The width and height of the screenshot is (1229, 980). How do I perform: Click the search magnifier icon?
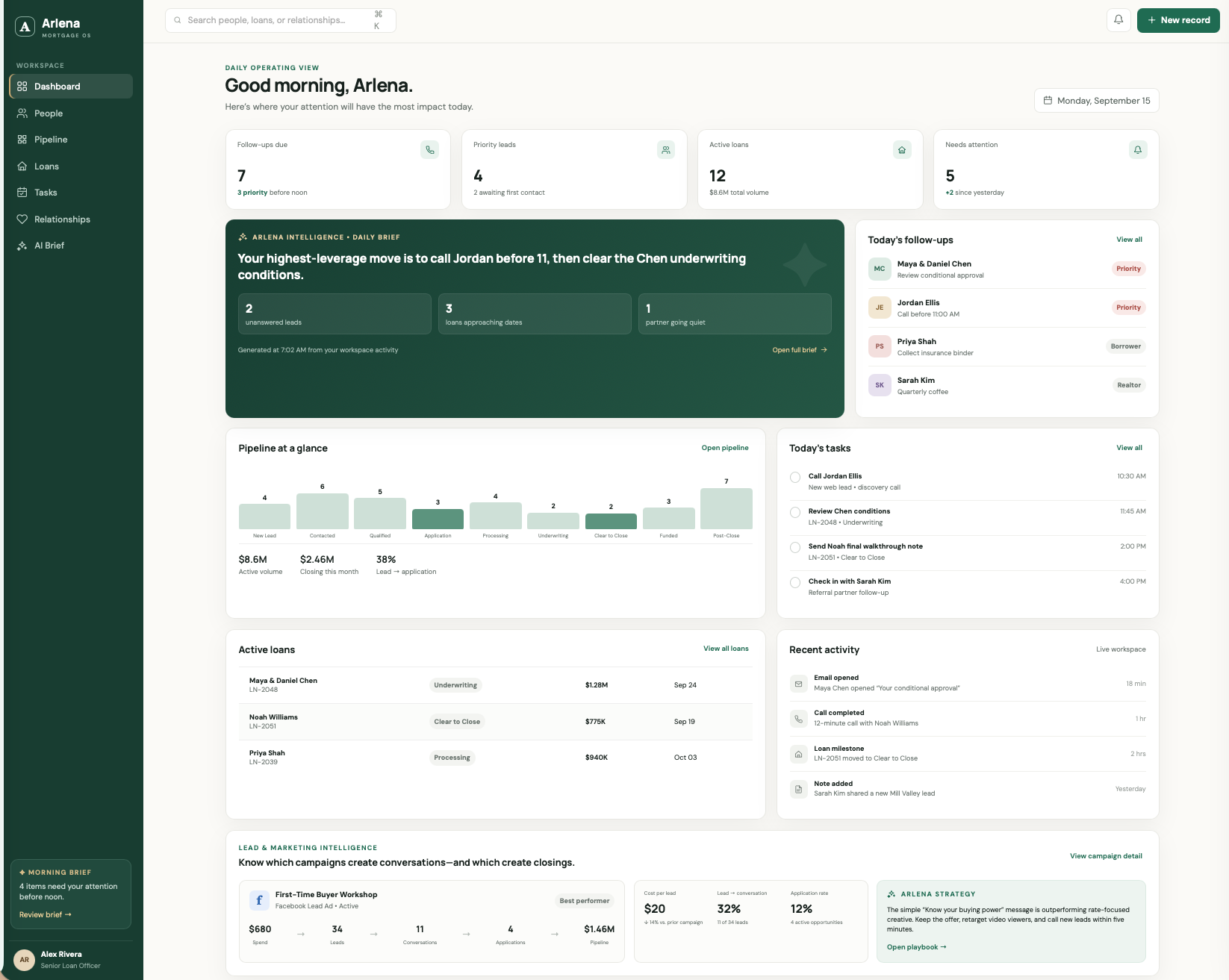pyautogui.click(x=178, y=20)
